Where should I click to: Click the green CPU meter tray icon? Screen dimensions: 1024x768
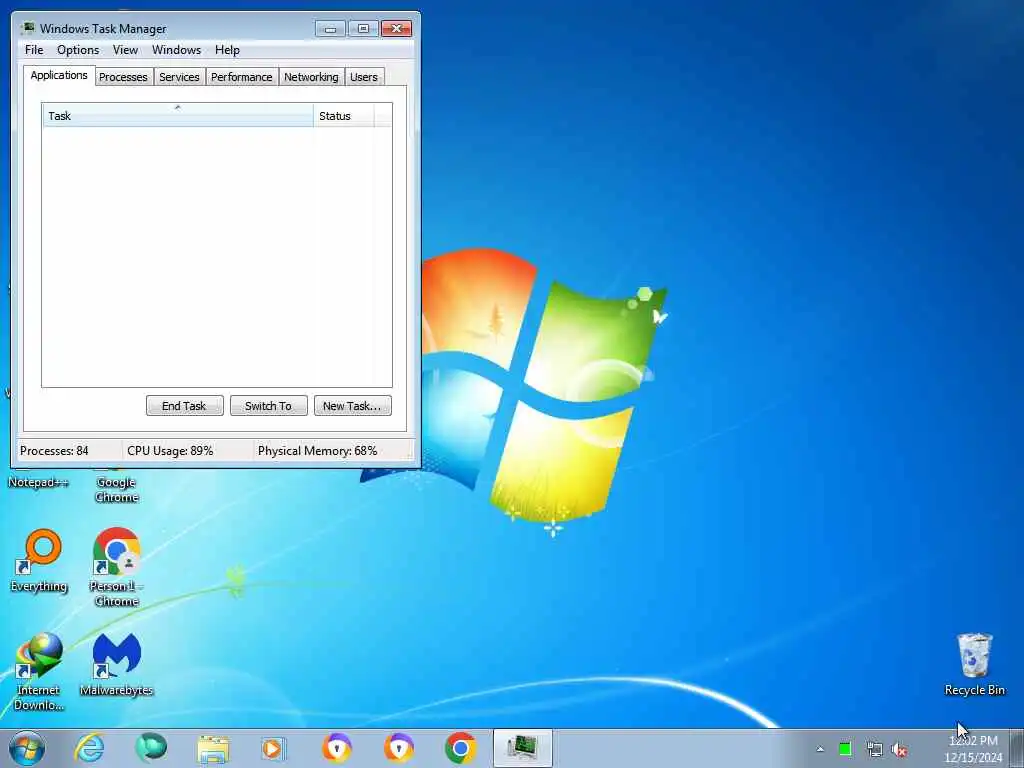pyautogui.click(x=845, y=749)
